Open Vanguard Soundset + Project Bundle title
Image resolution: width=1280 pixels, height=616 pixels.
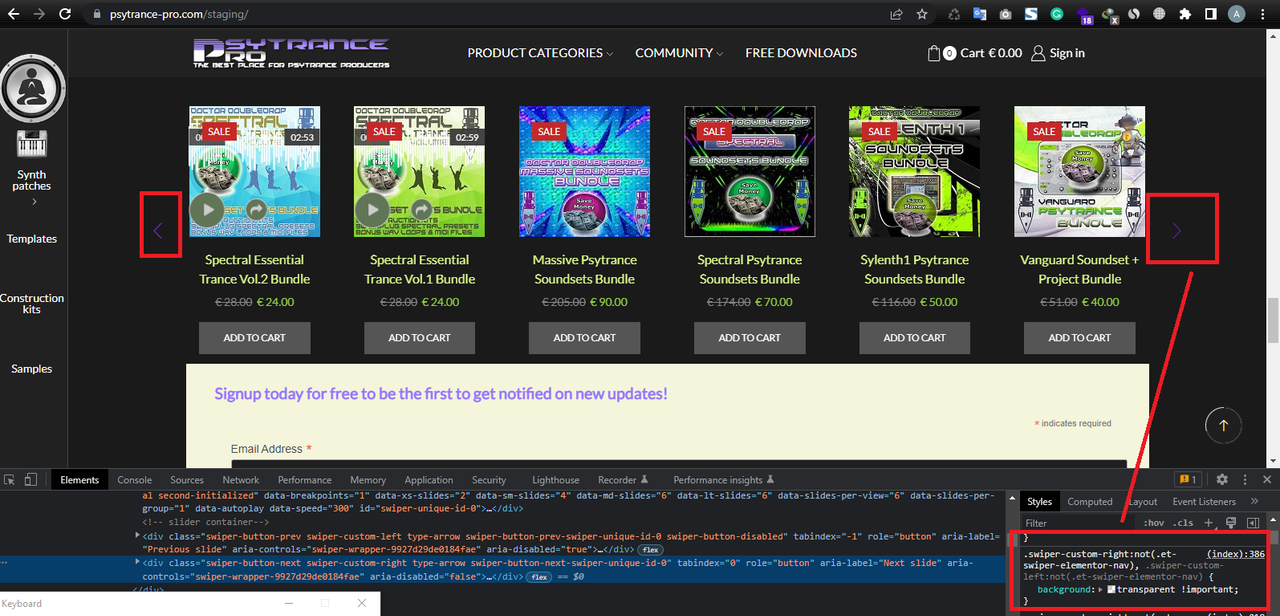point(1079,269)
